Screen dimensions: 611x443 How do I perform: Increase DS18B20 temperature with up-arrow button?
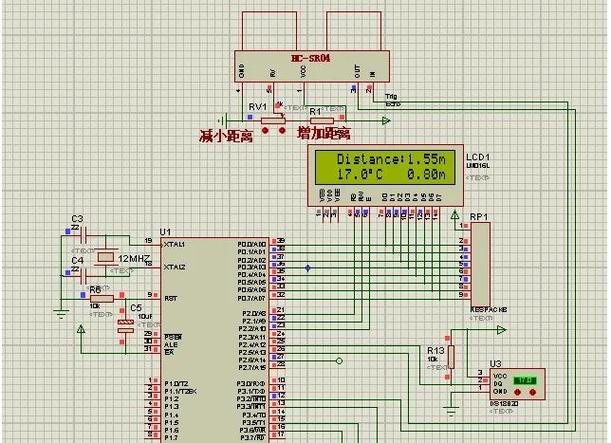[x=533, y=392]
